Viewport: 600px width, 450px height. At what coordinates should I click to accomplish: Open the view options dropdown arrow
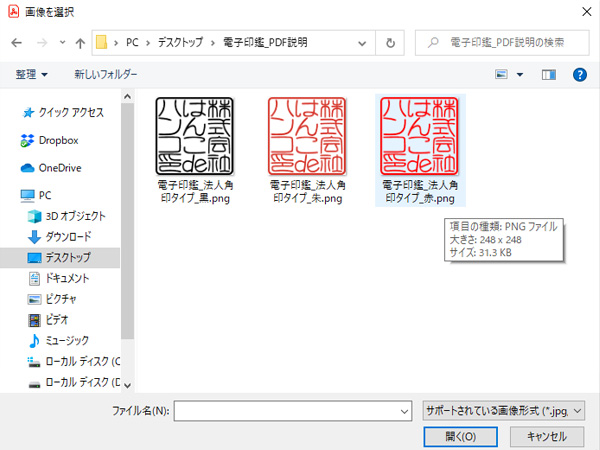click(520, 74)
